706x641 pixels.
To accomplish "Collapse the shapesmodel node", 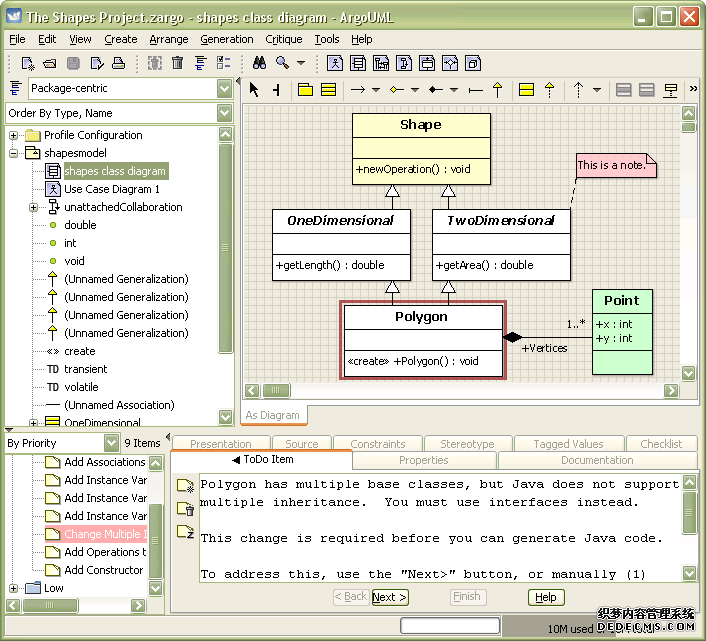I will coord(14,153).
